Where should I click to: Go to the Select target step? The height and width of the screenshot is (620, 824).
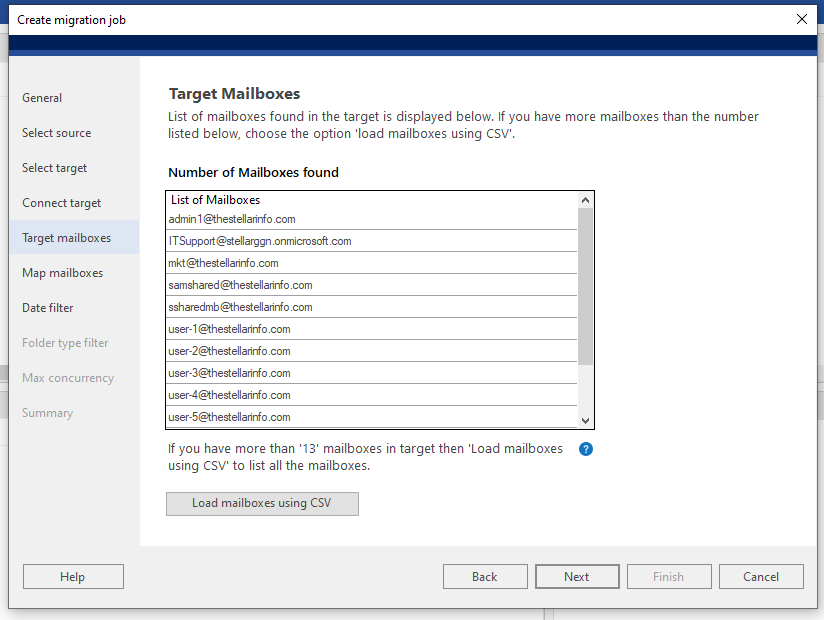click(x=54, y=167)
